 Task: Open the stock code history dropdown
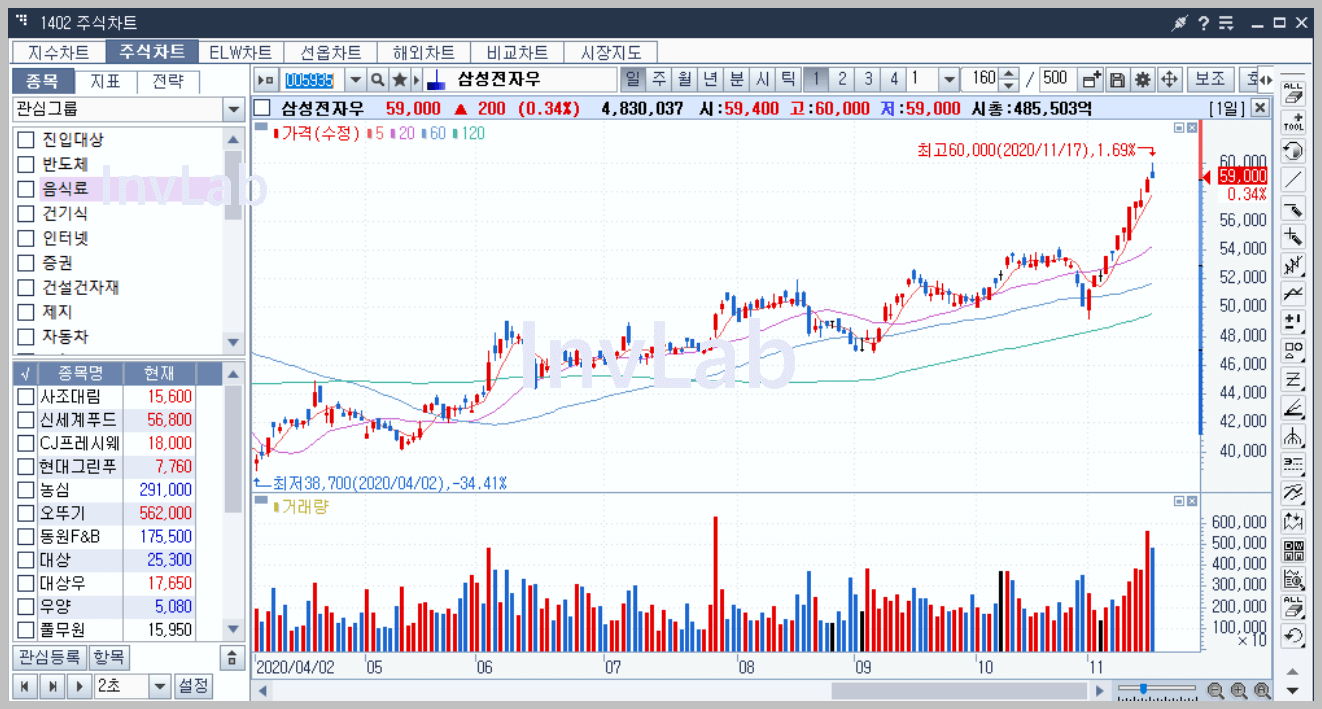[x=356, y=80]
